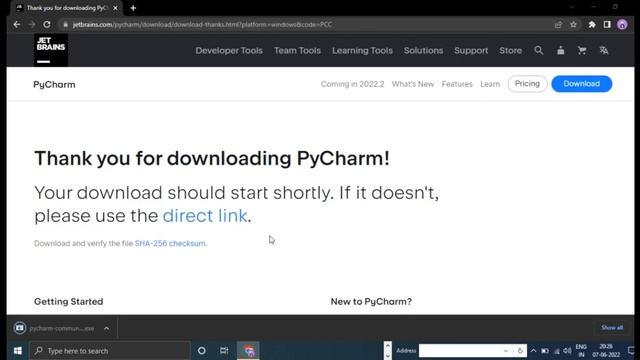Open a new browser tab
The image size is (640, 360).
pyautogui.click(x=133, y=8)
